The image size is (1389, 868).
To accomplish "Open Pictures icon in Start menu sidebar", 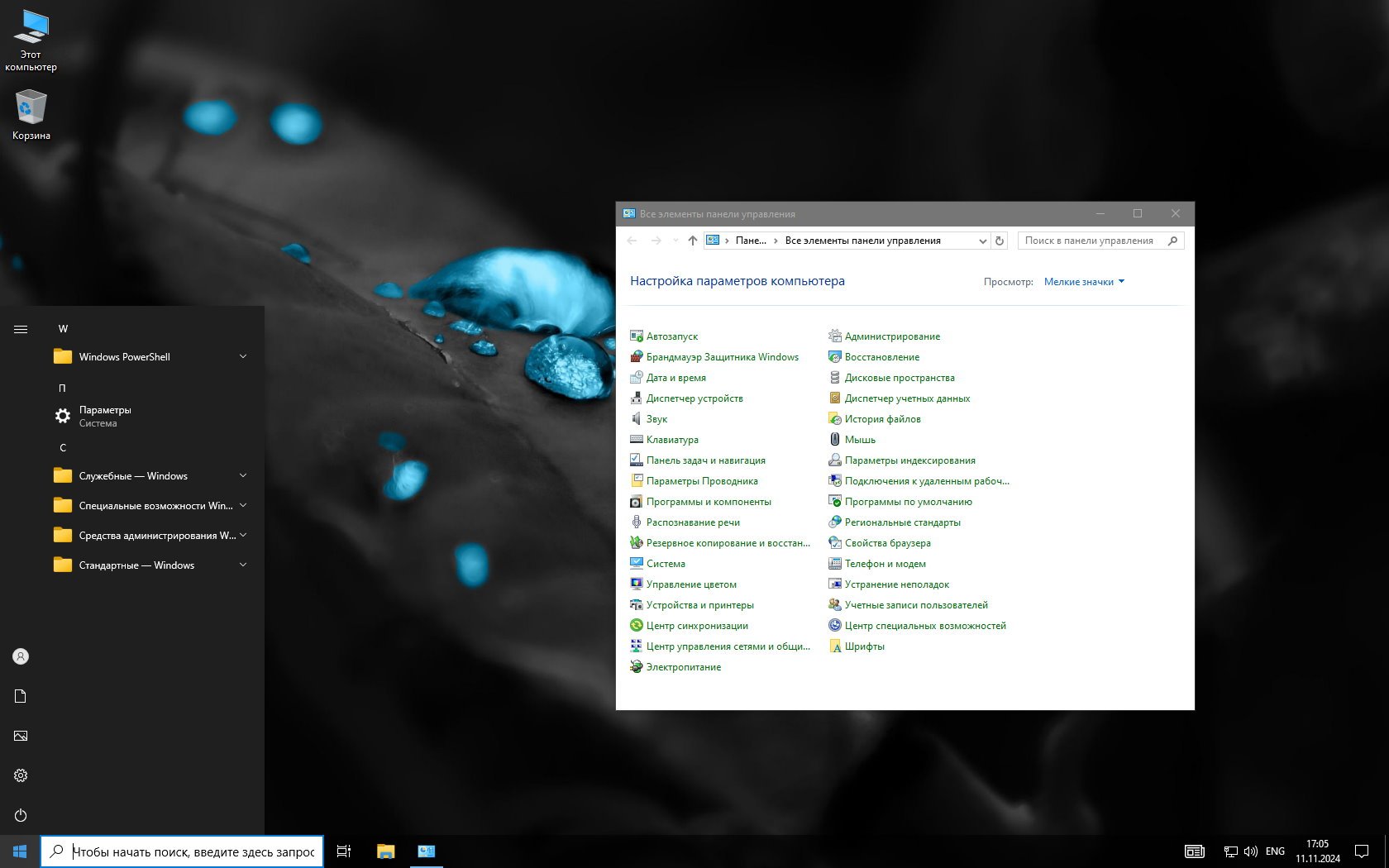I will coord(21,736).
